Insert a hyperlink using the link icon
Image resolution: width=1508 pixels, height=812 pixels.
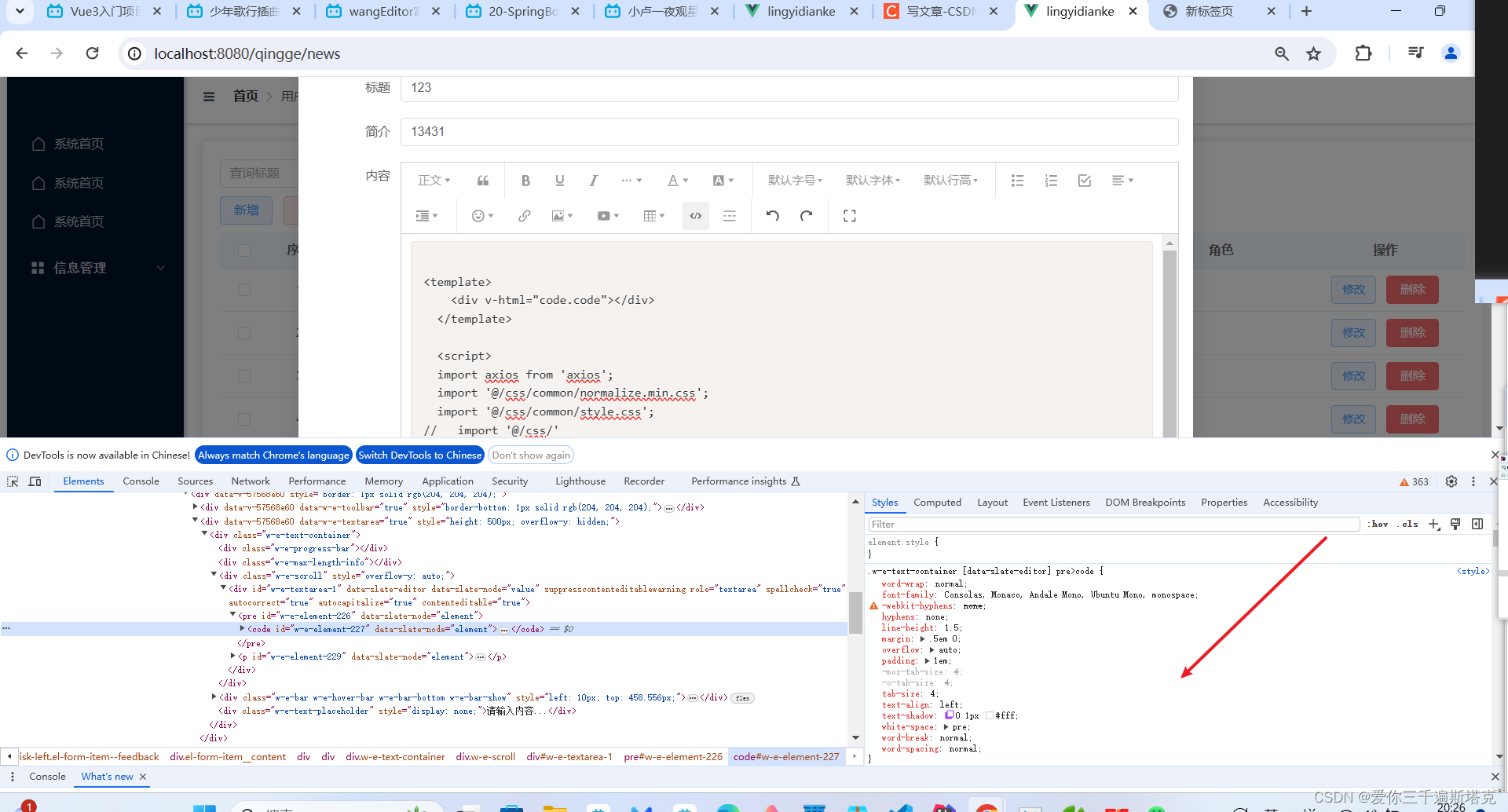[x=523, y=215]
